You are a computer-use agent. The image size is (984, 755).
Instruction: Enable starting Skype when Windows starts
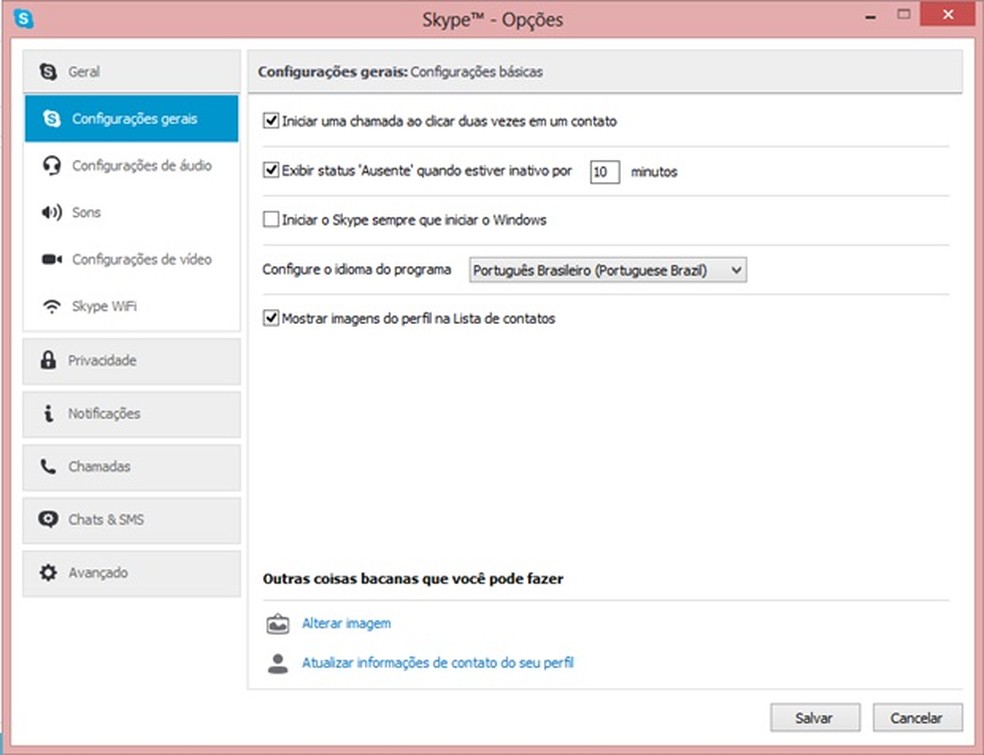point(271,220)
